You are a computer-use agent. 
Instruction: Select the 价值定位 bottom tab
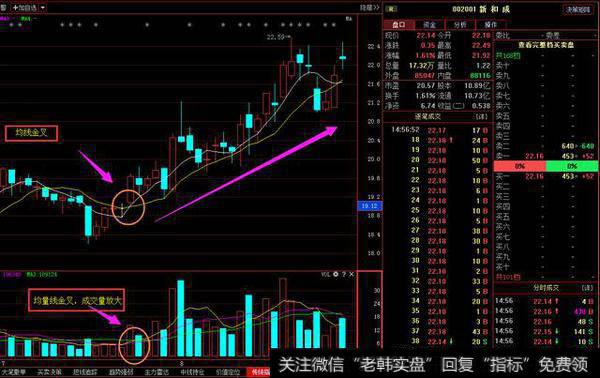click(x=228, y=372)
